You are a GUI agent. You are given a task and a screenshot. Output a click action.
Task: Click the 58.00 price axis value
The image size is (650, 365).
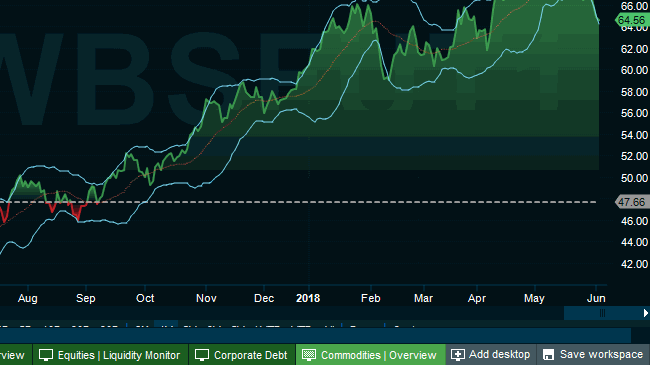[x=634, y=92]
